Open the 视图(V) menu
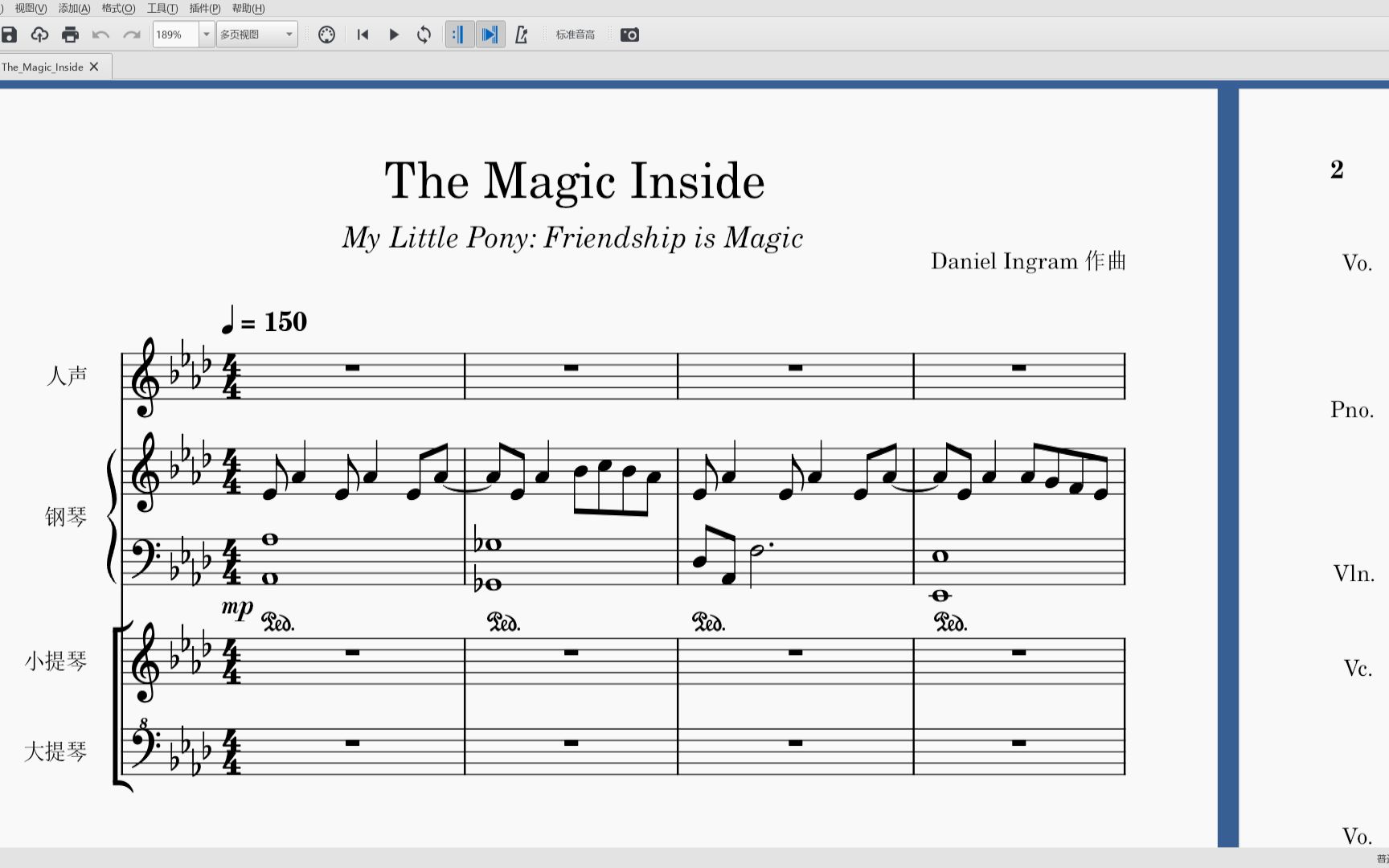Image resolution: width=1389 pixels, height=868 pixels. tap(31, 8)
